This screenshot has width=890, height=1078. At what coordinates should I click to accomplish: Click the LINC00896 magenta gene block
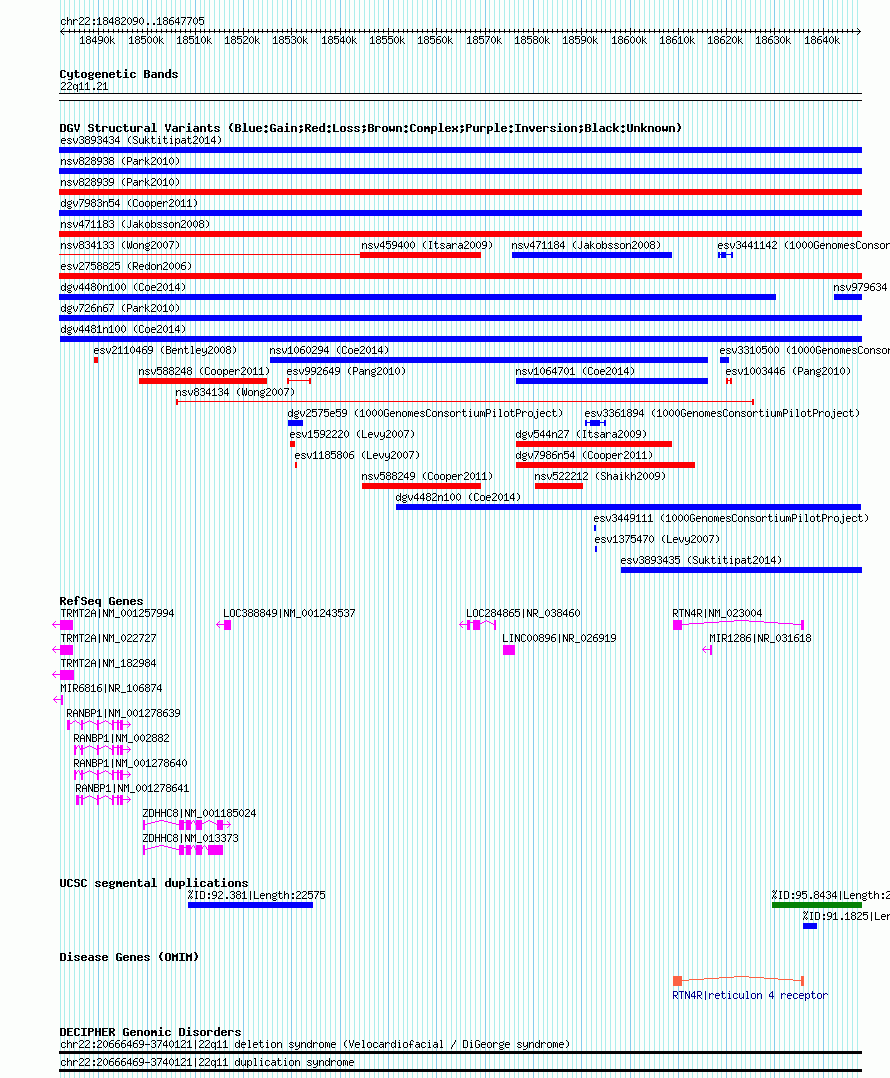[x=509, y=650]
